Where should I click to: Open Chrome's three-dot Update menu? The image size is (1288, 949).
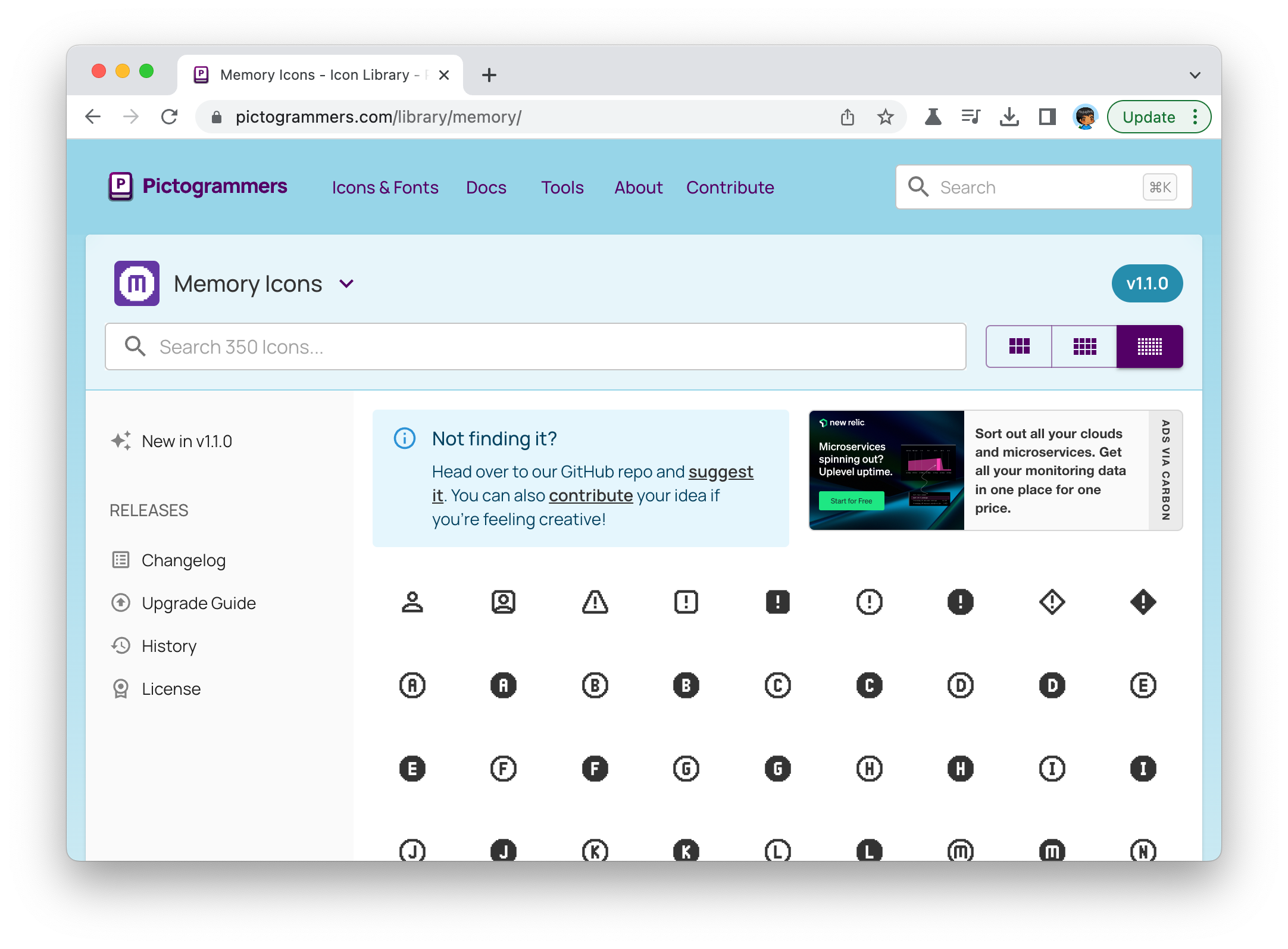pyautogui.click(x=1195, y=117)
